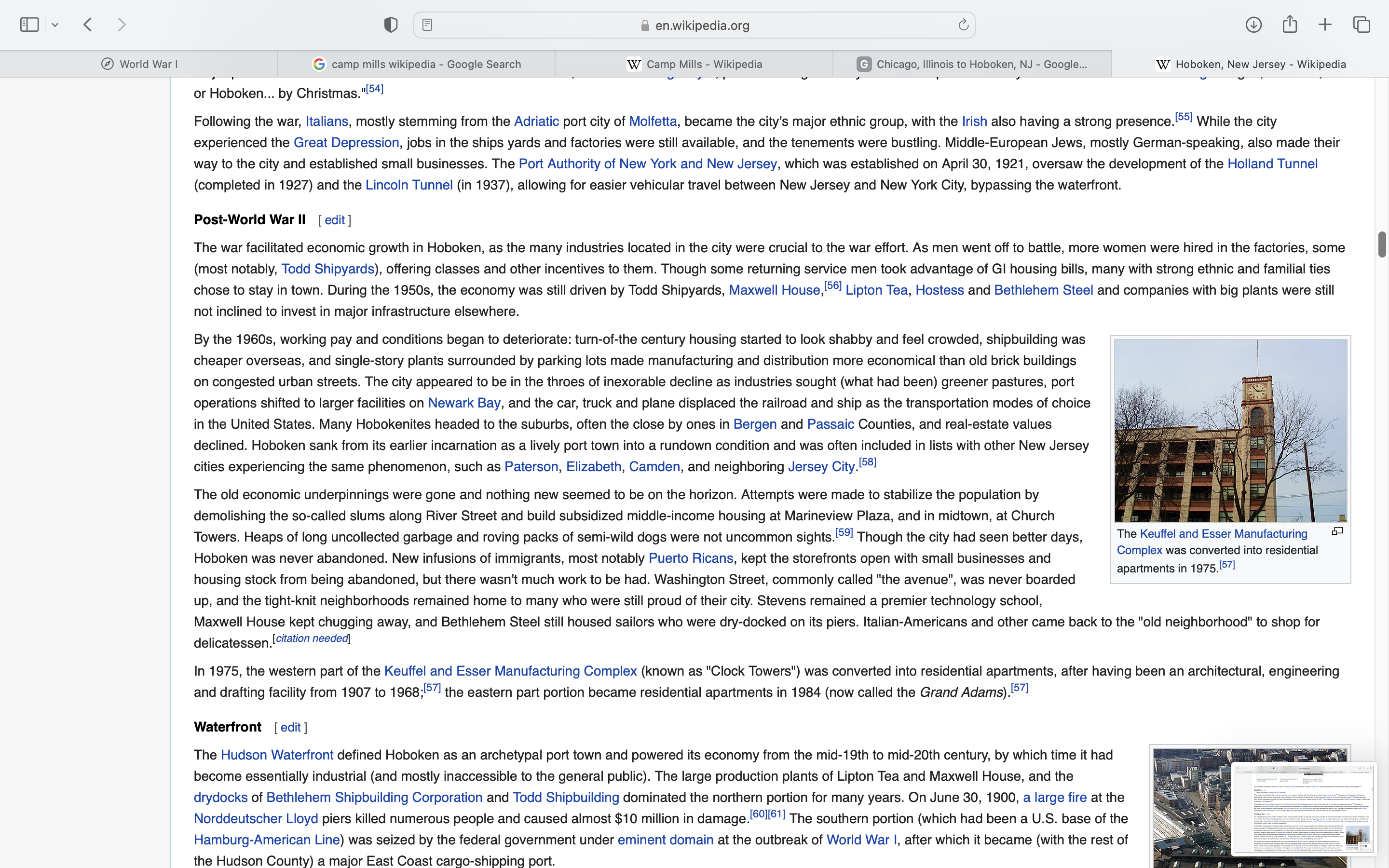1389x868 pixels.
Task: Open the sidebar options dropdown chevron
Action: click(55, 25)
